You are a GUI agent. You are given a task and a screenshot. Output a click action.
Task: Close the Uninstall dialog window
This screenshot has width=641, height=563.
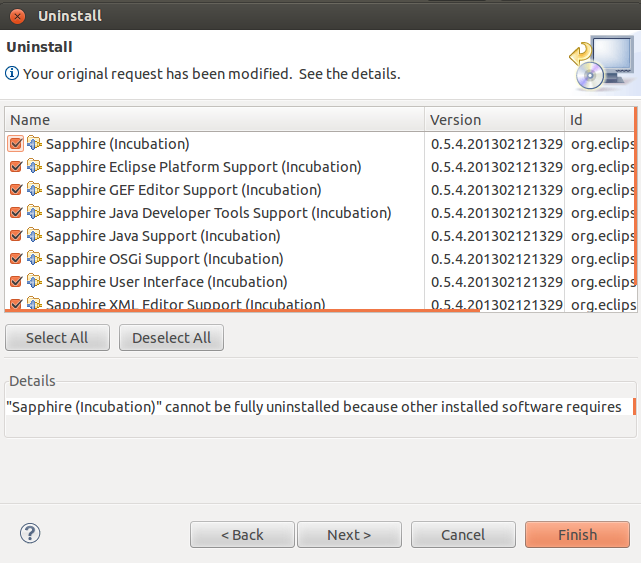click(17, 16)
